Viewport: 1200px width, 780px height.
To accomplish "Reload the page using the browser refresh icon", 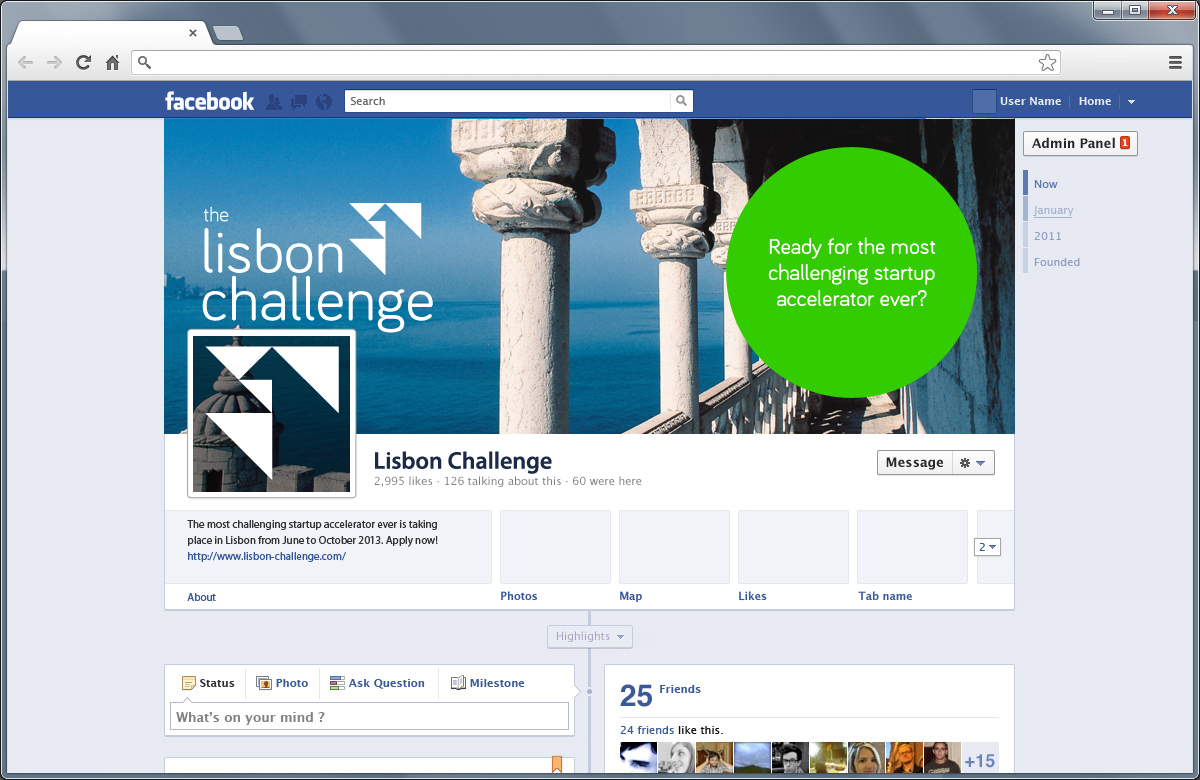I will coord(83,62).
